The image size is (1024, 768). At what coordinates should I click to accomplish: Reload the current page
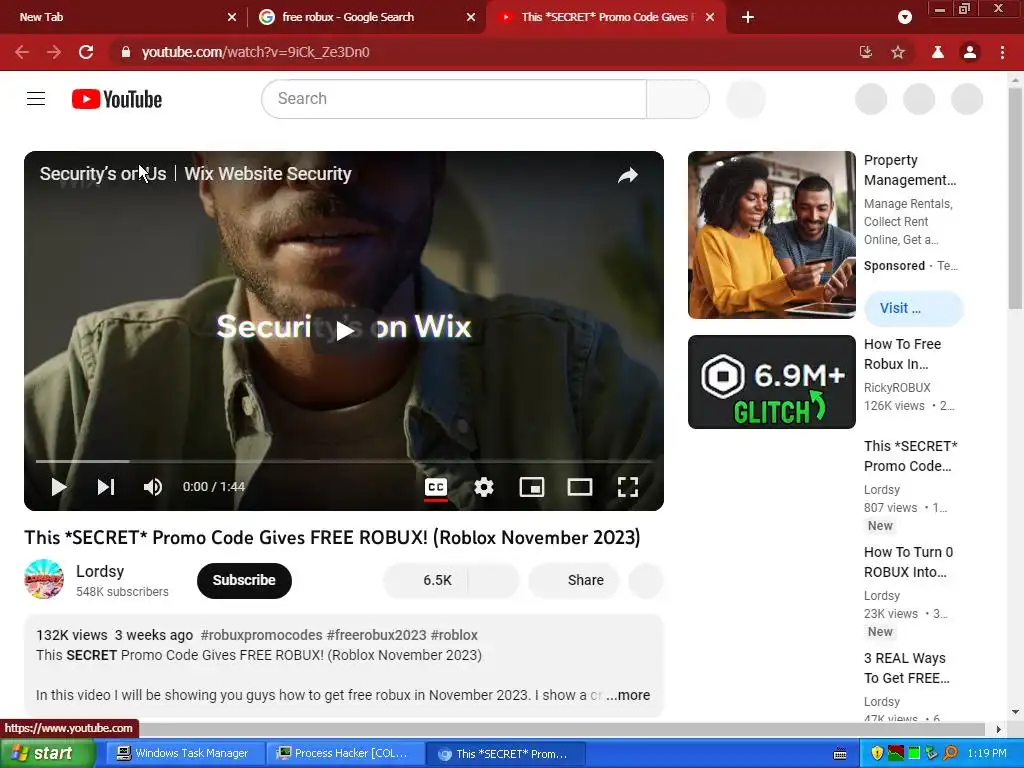86,52
